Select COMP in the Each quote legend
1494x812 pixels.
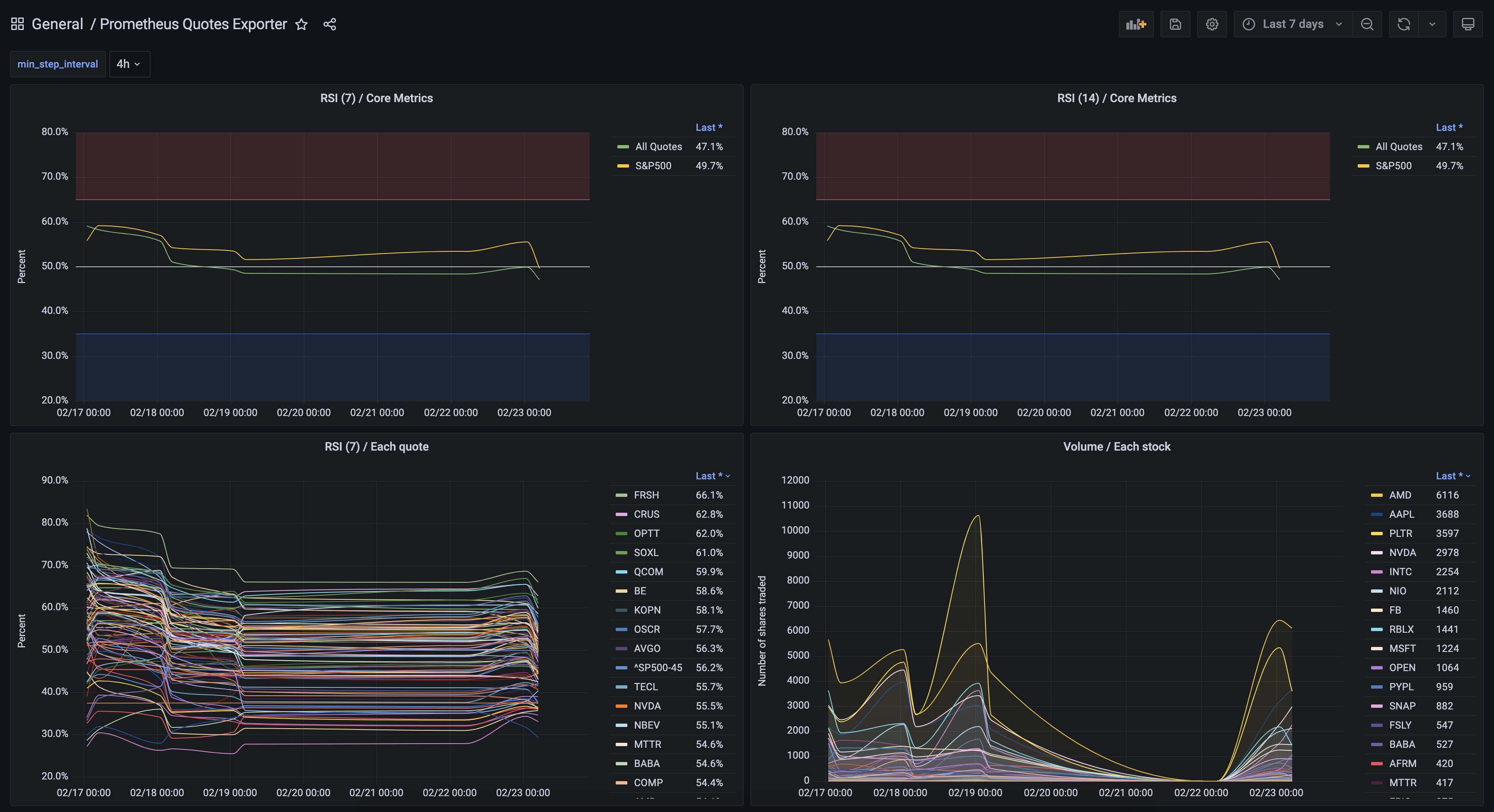[x=648, y=782]
